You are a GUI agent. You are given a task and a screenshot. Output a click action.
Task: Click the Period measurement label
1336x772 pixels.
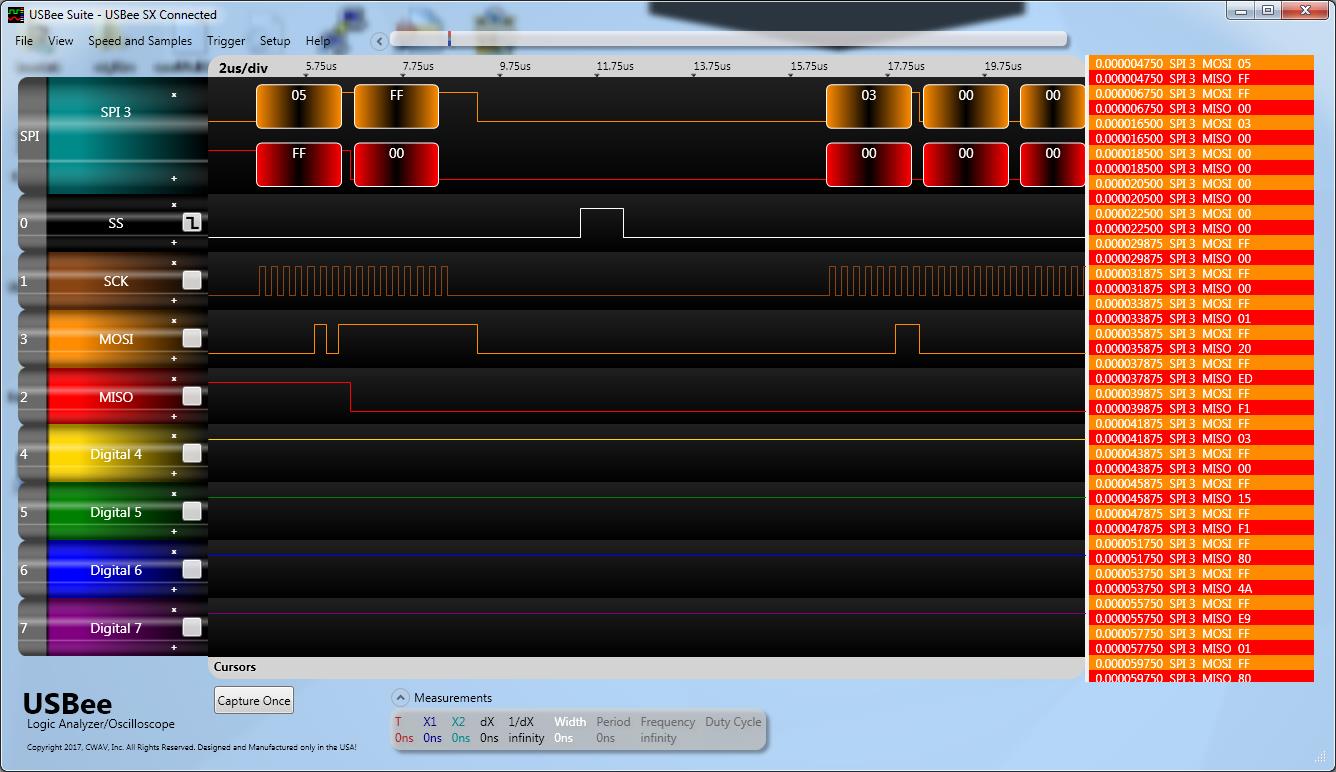point(613,722)
